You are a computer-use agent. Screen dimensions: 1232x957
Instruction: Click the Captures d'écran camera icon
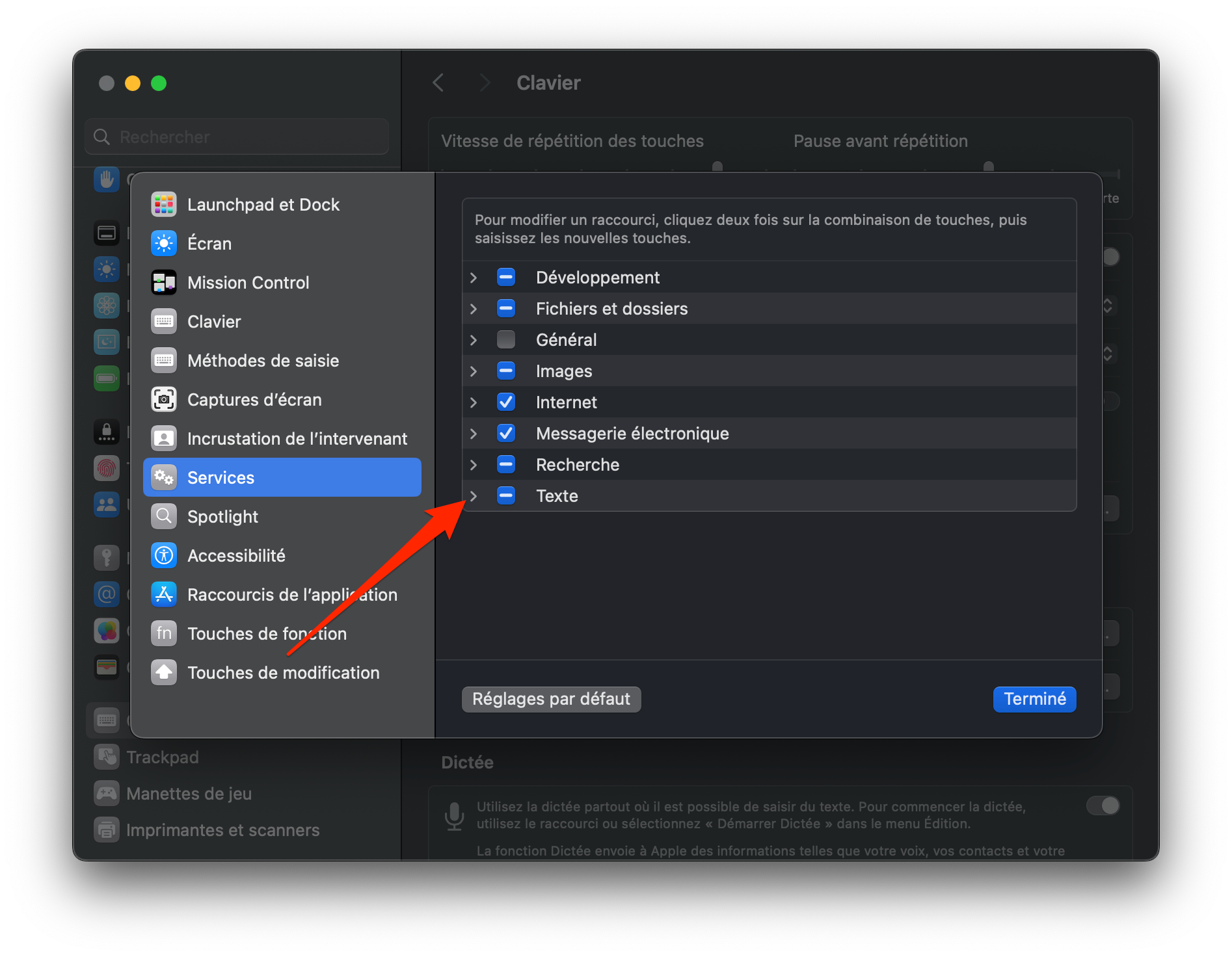tap(164, 399)
